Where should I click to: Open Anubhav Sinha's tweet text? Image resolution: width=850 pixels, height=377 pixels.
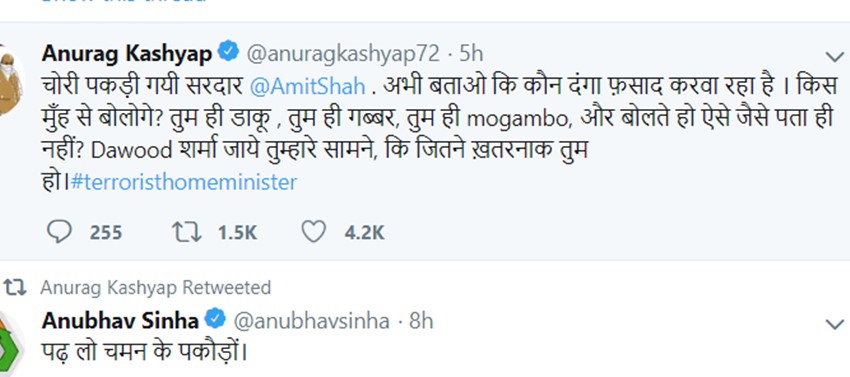pyautogui.click(x=145, y=353)
